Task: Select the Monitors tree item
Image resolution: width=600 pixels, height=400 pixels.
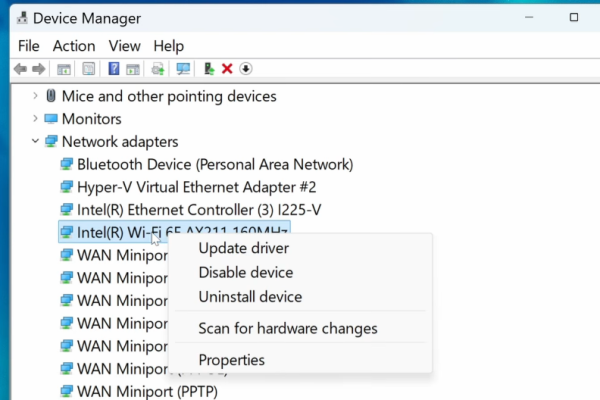Action: pyautogui.click(x=91, y=119)
